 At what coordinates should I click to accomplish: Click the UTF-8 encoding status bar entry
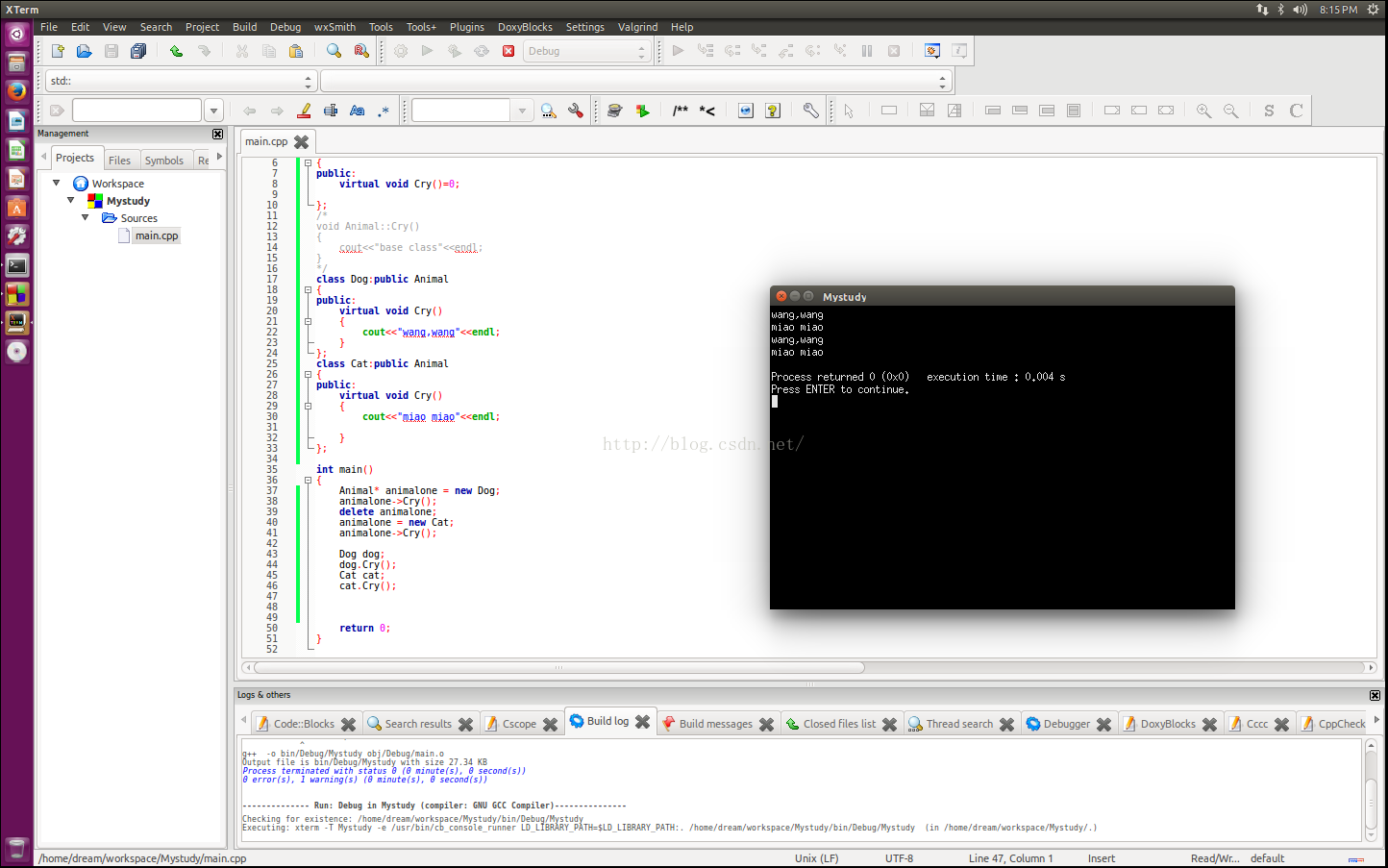[x=900, y=858]
